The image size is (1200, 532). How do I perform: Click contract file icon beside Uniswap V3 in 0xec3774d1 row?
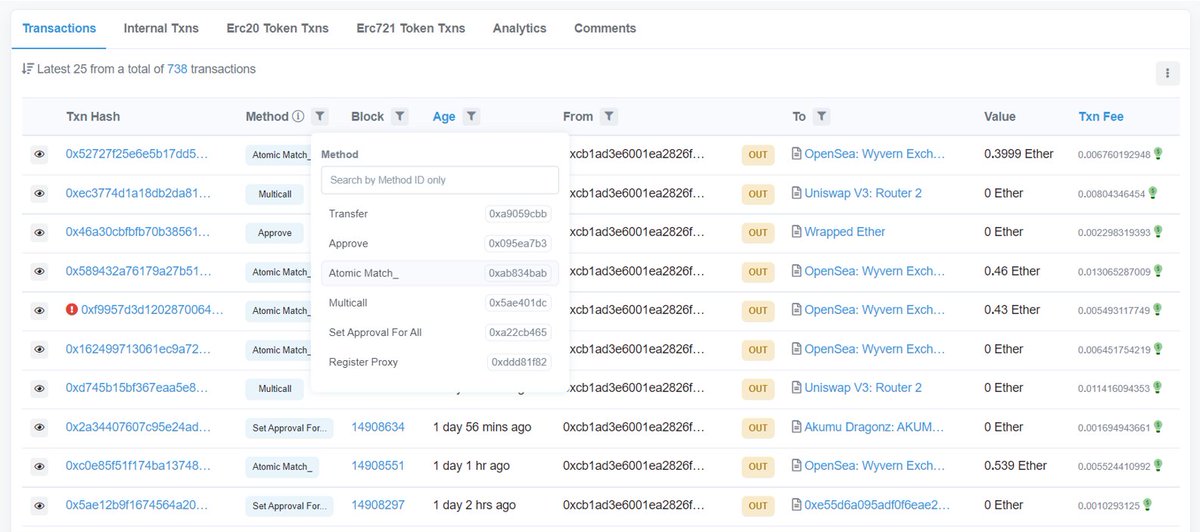coord(797,193)
